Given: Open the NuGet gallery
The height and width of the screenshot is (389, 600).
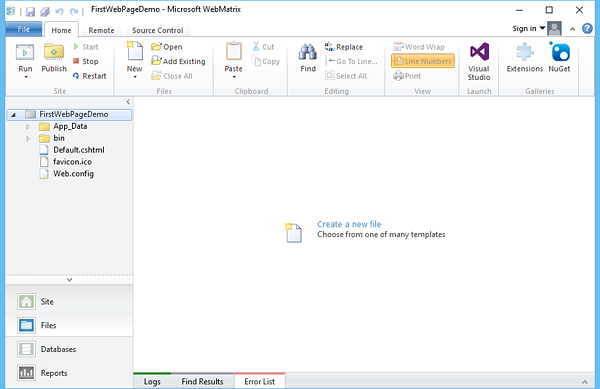Looking at the screenshot, I should coord(559,57).
